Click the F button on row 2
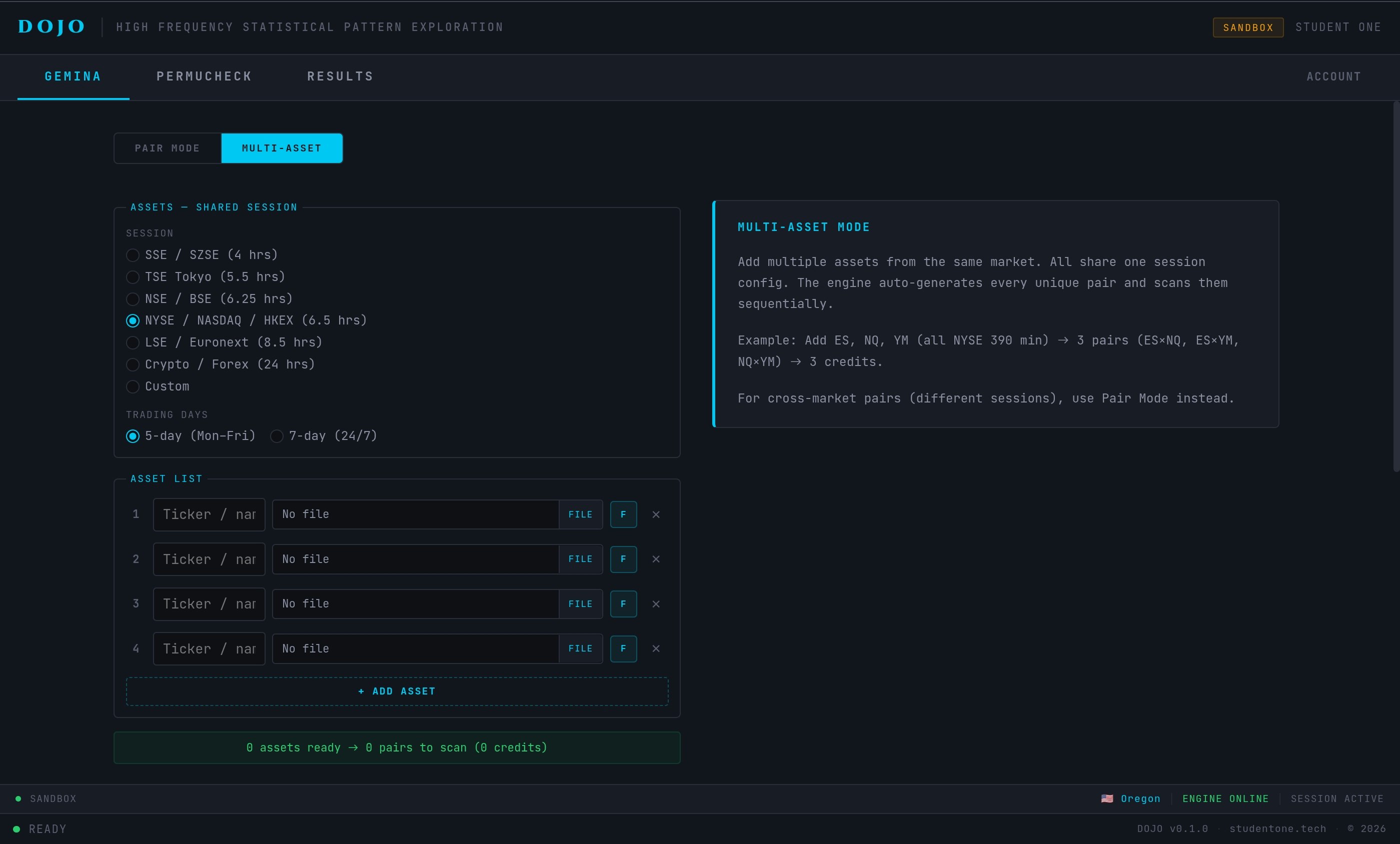The height and width of the screenshot is (844, 1400). tap(623, 559)
